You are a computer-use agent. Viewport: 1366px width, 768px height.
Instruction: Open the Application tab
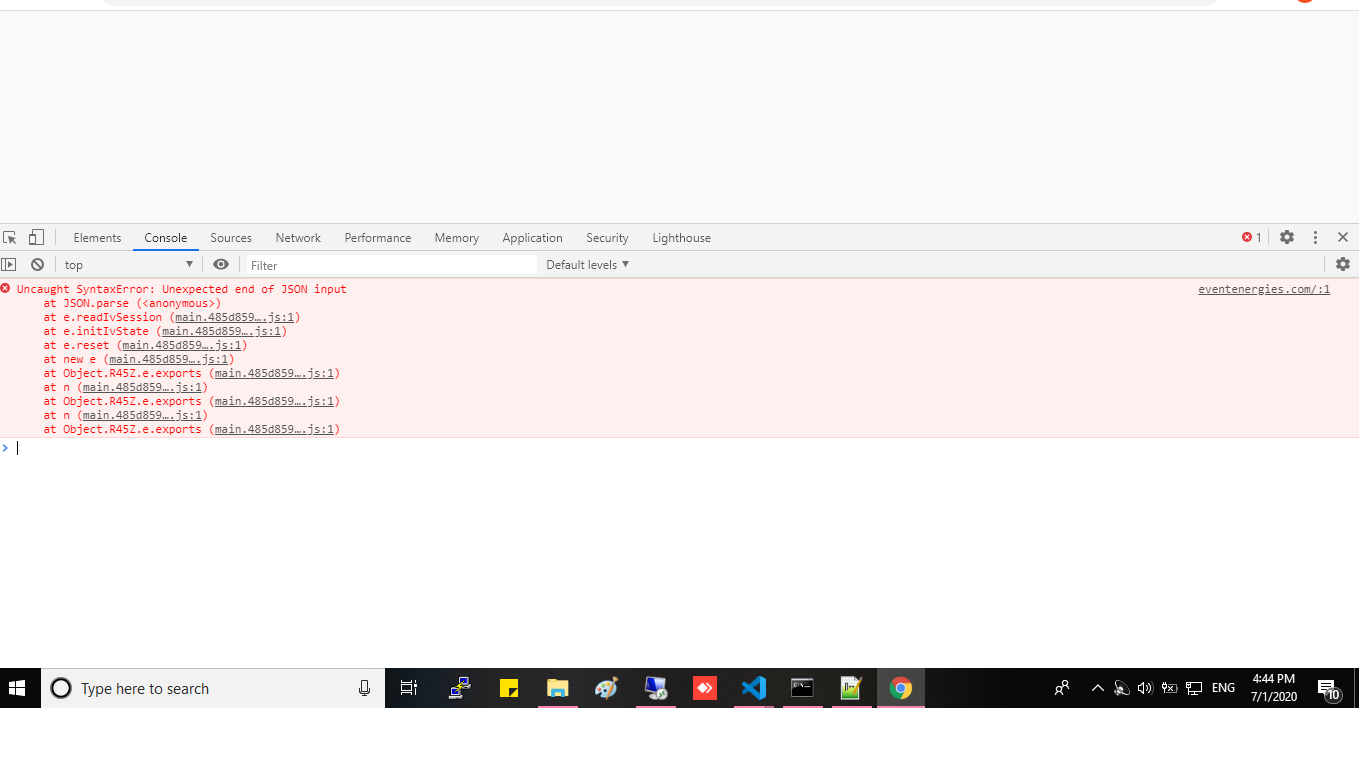533,238
